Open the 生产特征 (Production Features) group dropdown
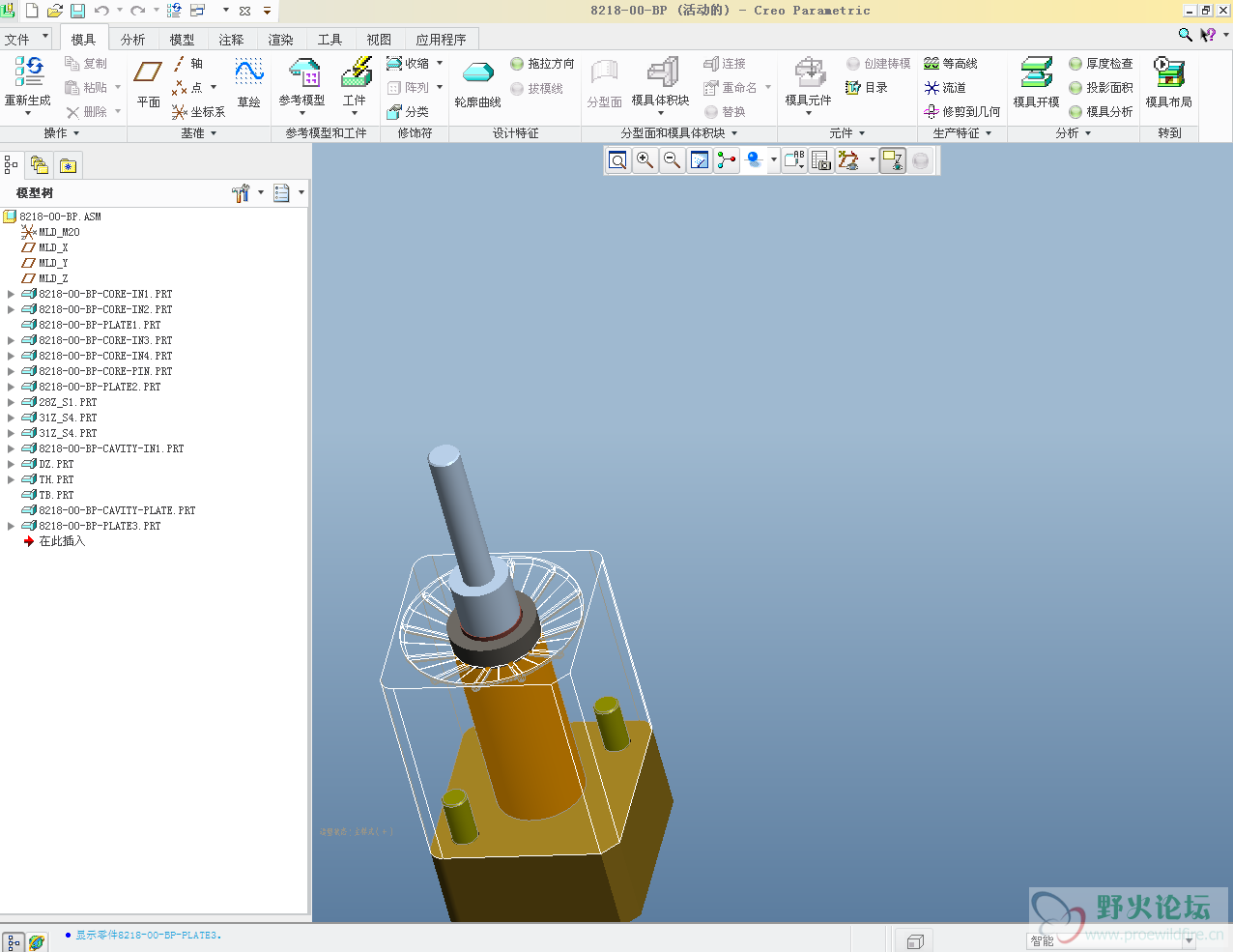The height and width of the screenshot is (952, 1233). 962,133
